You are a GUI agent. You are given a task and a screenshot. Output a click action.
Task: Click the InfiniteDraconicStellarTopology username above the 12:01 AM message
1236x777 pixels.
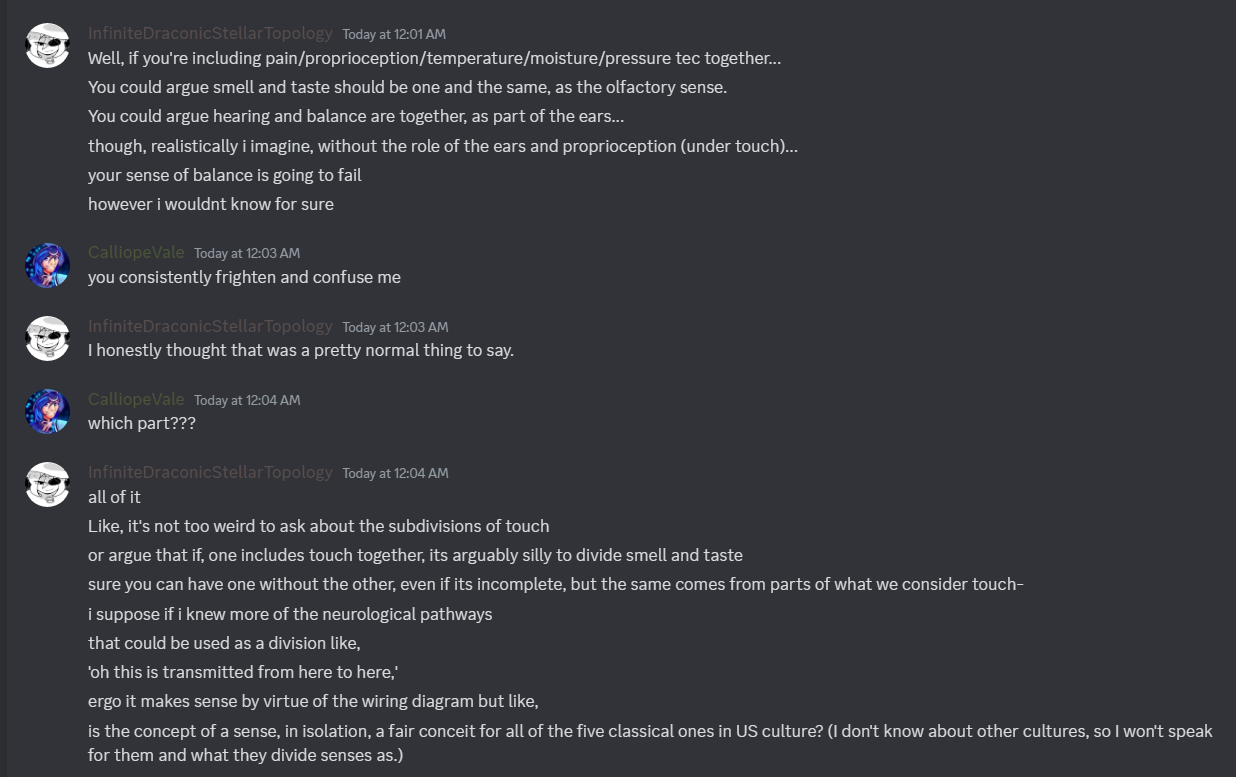coord(210,33)
